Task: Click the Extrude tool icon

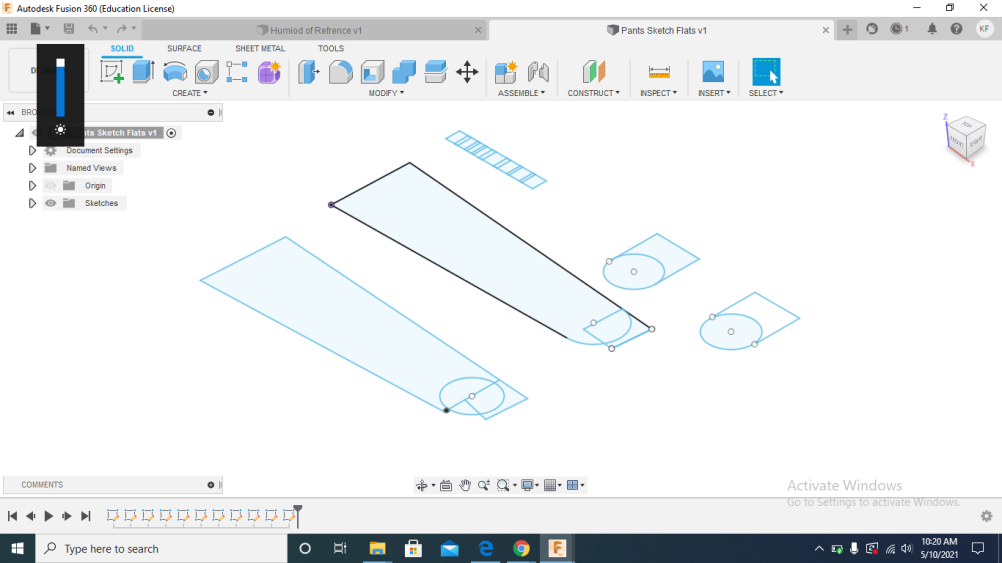Action: [143, 72]
